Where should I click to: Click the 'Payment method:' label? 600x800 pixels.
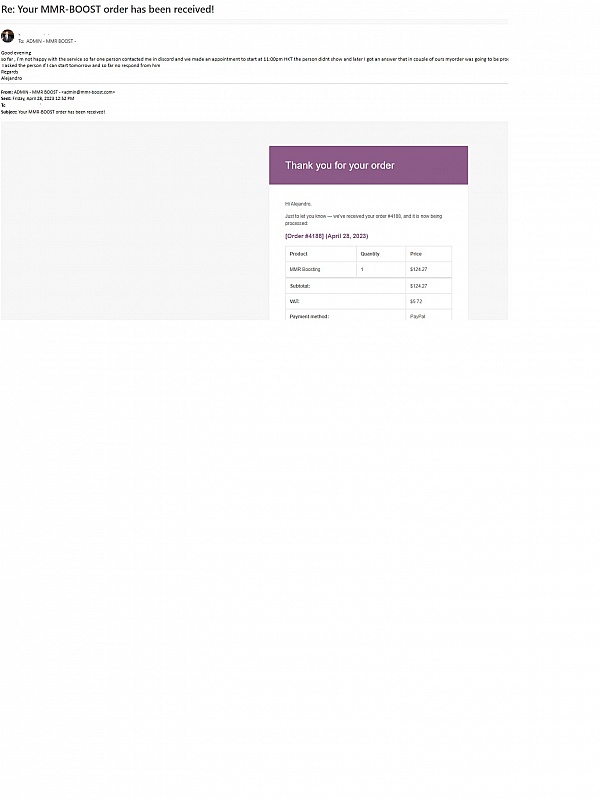point(309,316)
